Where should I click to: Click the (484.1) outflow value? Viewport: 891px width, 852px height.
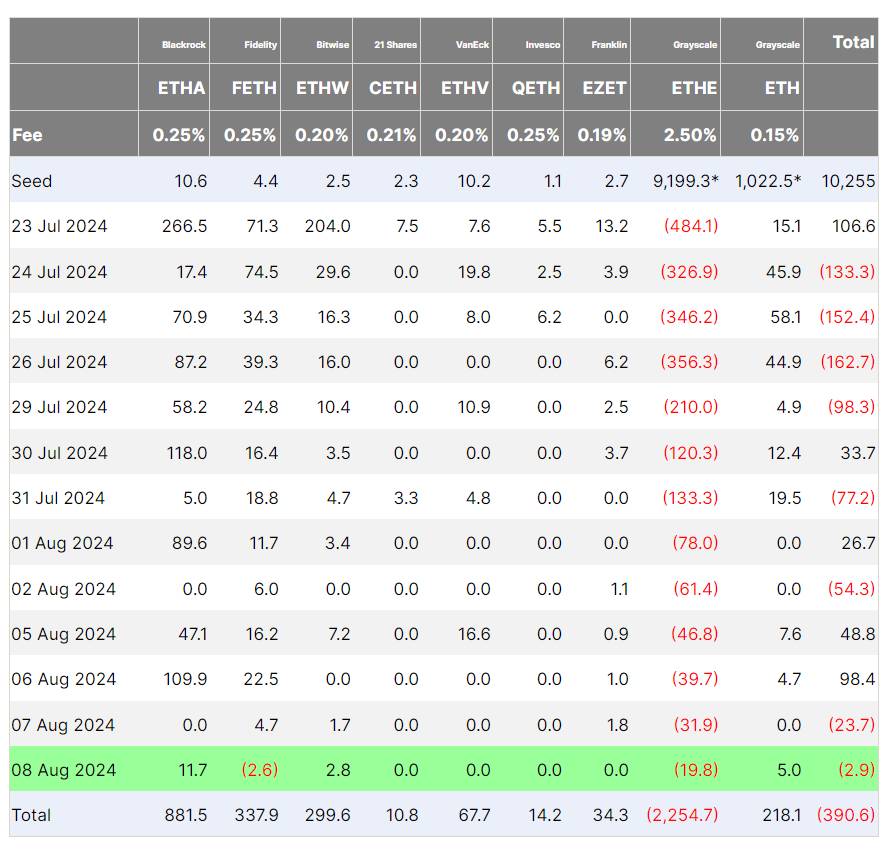691,226
